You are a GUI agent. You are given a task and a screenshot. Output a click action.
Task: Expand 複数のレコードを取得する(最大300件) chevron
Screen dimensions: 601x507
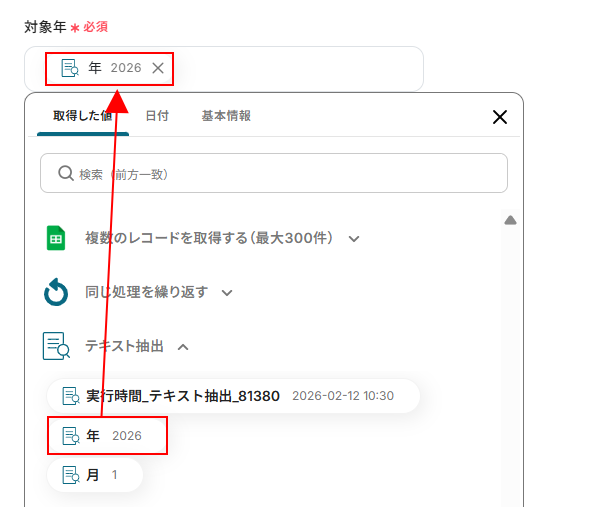tap(354, 239)
